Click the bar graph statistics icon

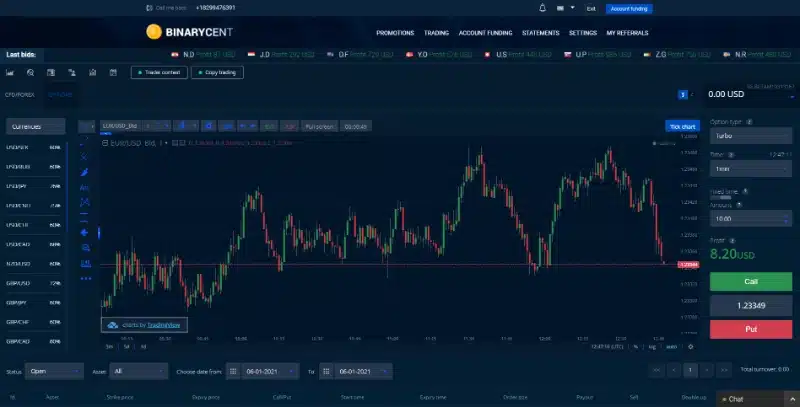[92, 72]
